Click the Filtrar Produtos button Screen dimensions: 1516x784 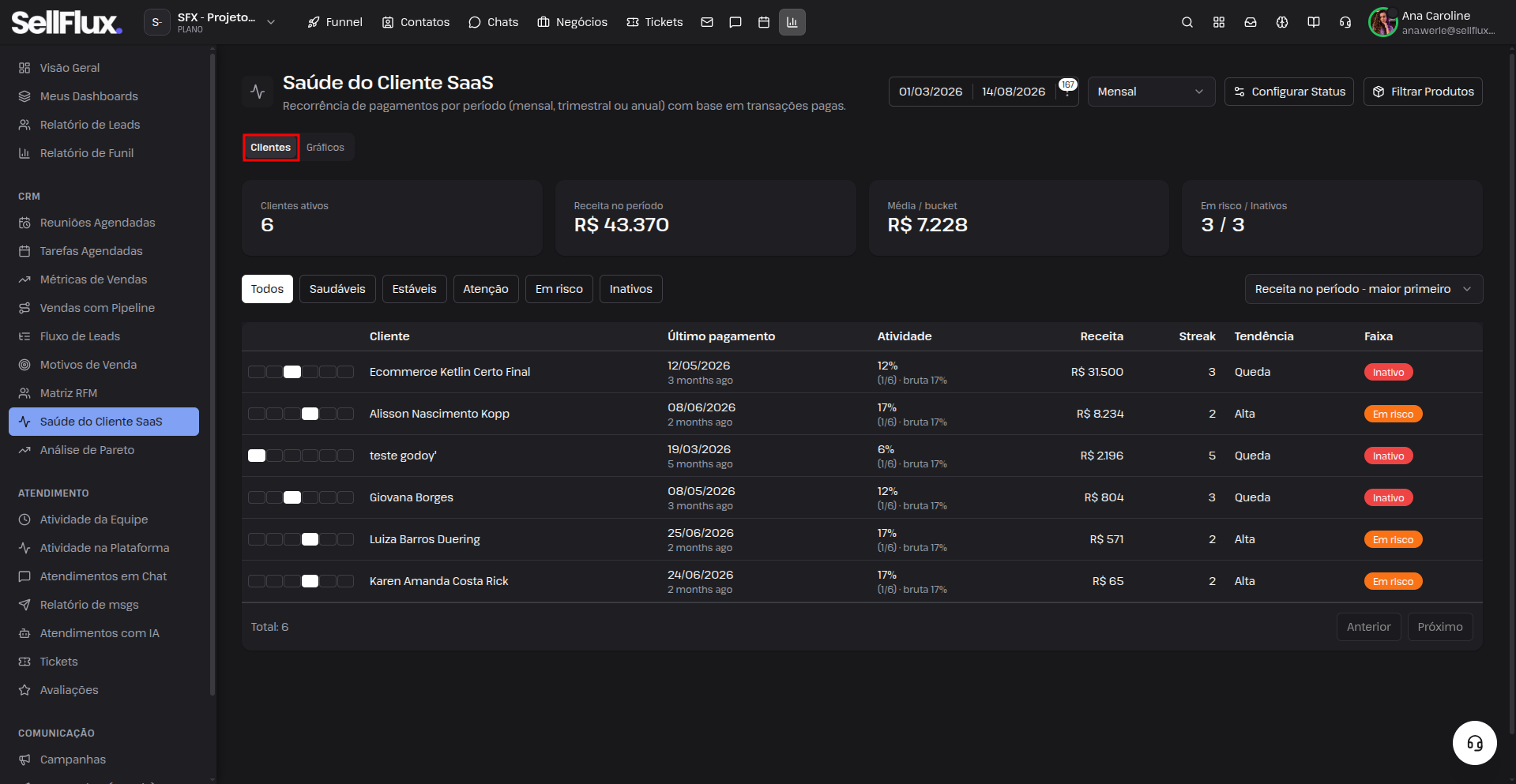point(1423,92)
